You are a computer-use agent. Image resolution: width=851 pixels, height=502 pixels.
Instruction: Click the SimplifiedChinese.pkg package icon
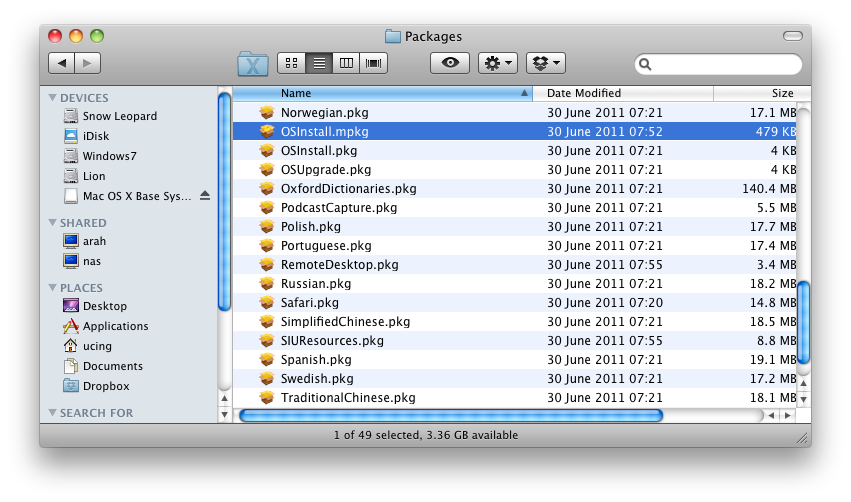pos(266,321)
